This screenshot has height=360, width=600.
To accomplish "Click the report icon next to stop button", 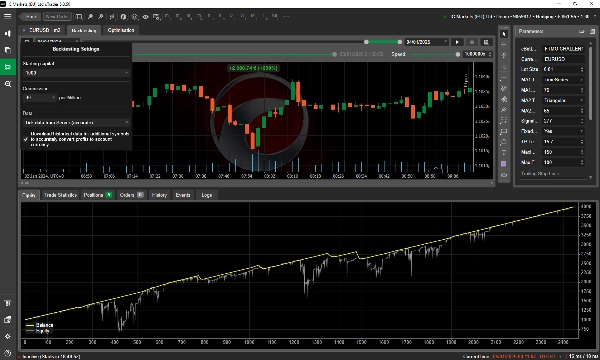I will click(486, 42).
